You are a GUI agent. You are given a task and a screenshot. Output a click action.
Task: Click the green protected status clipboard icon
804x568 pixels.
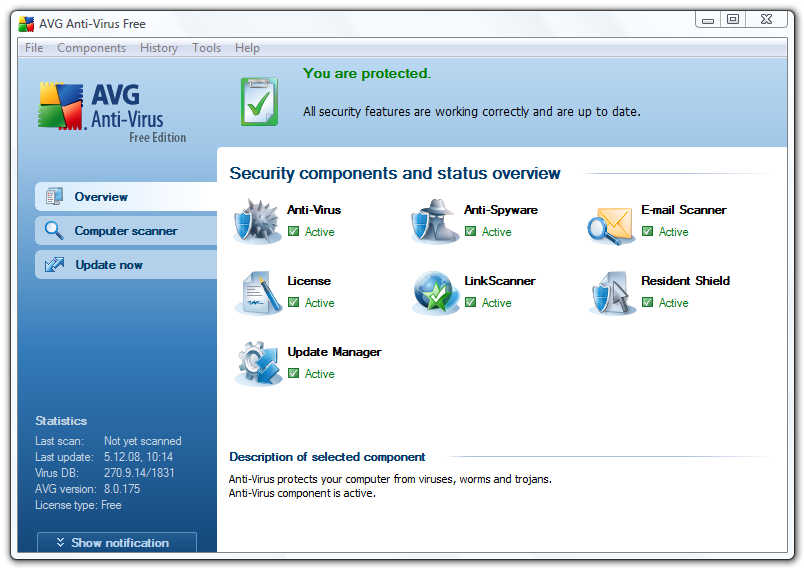[259, 102]
